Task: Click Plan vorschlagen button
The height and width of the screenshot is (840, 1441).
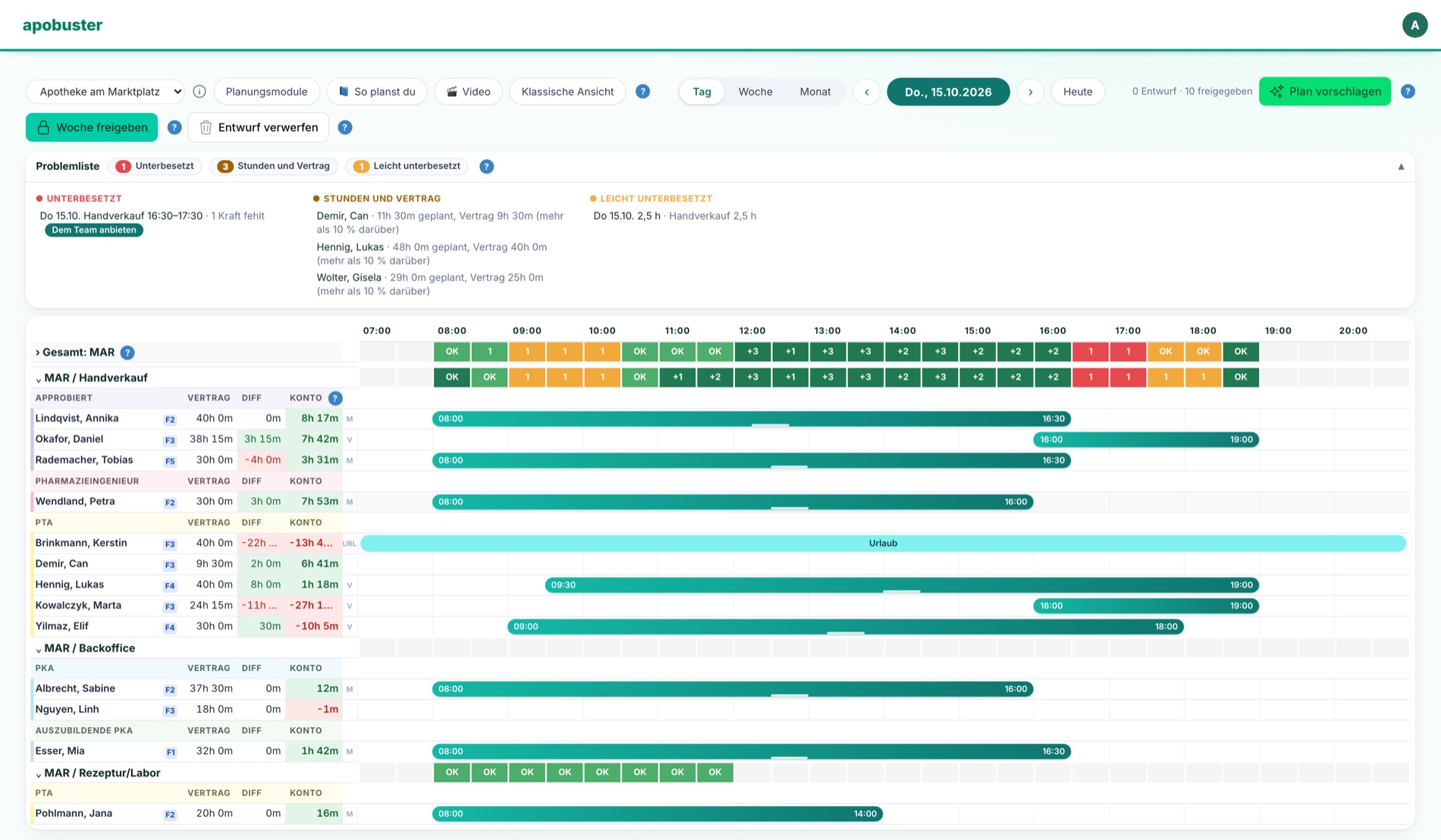Action: [1325, 92]
